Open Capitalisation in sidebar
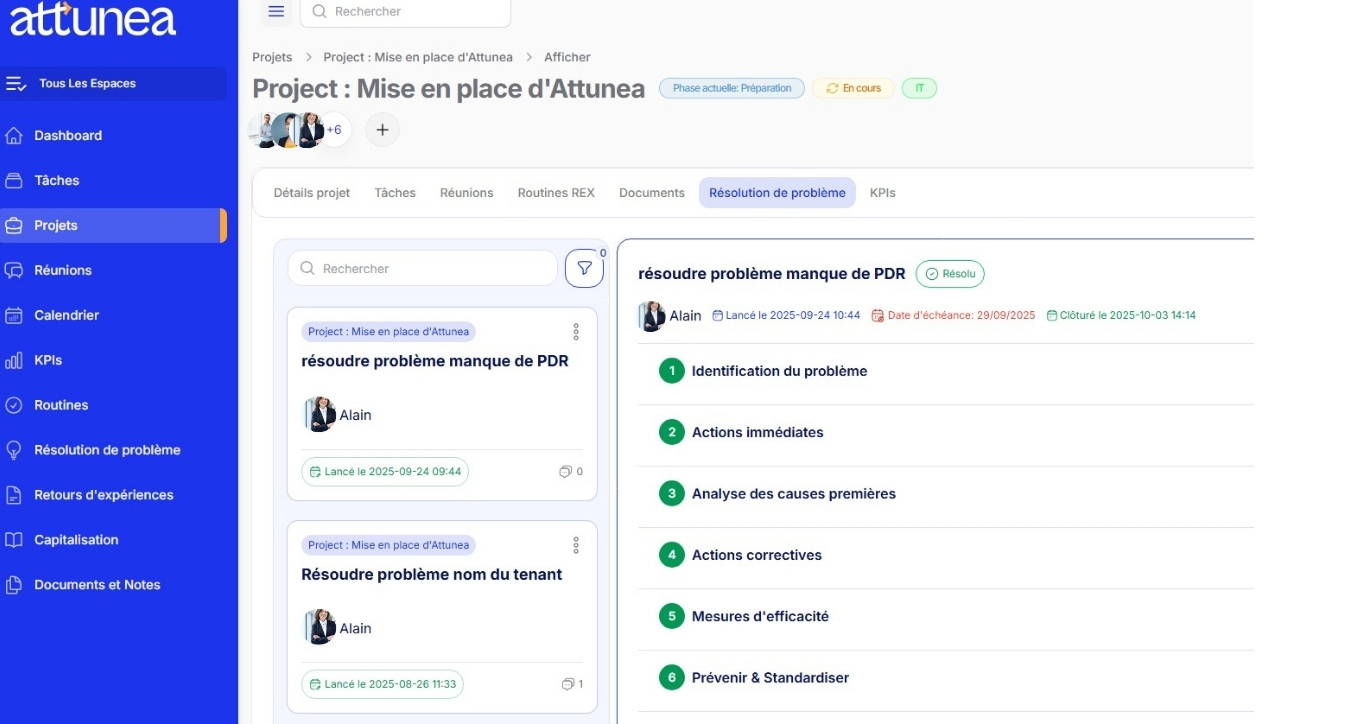Screen dimensions: 1364x724 (x=76, y=540)
